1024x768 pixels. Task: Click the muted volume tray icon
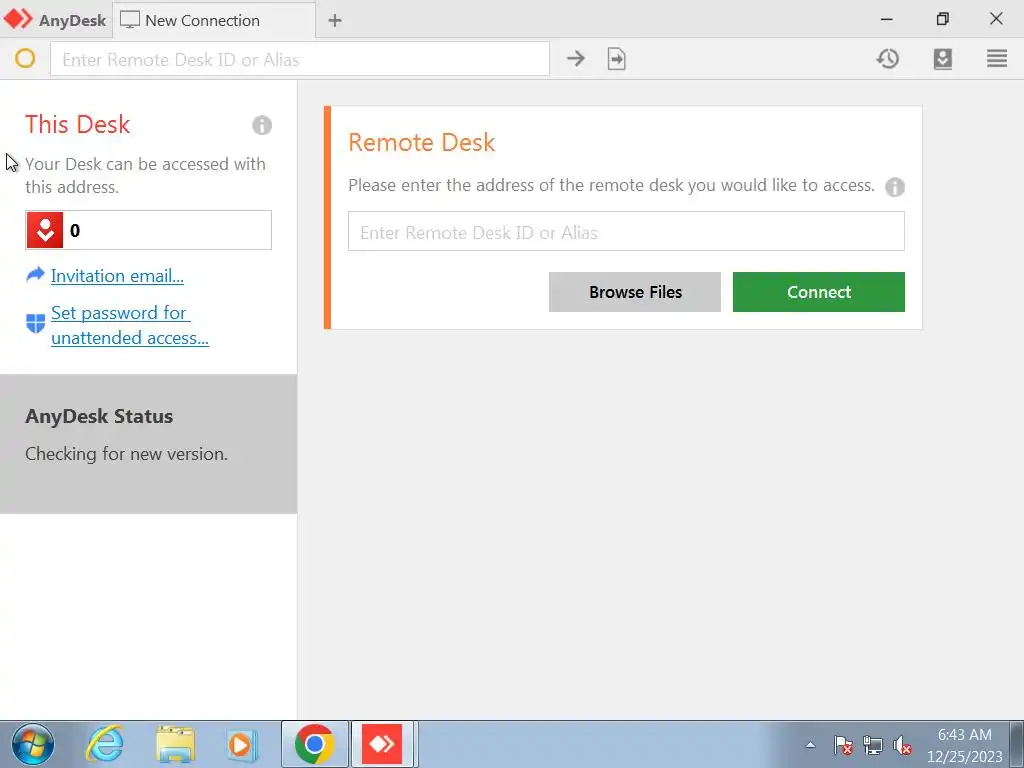[902, 744]
